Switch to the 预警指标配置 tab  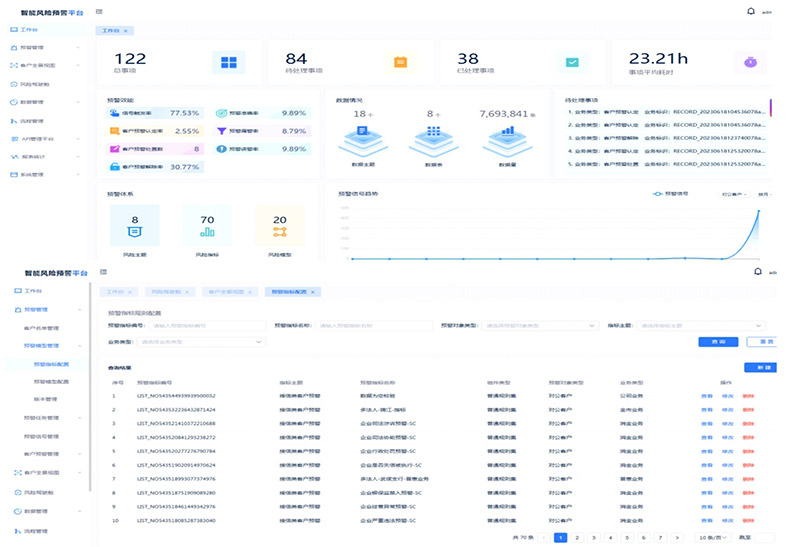click(x=291, y=291)
